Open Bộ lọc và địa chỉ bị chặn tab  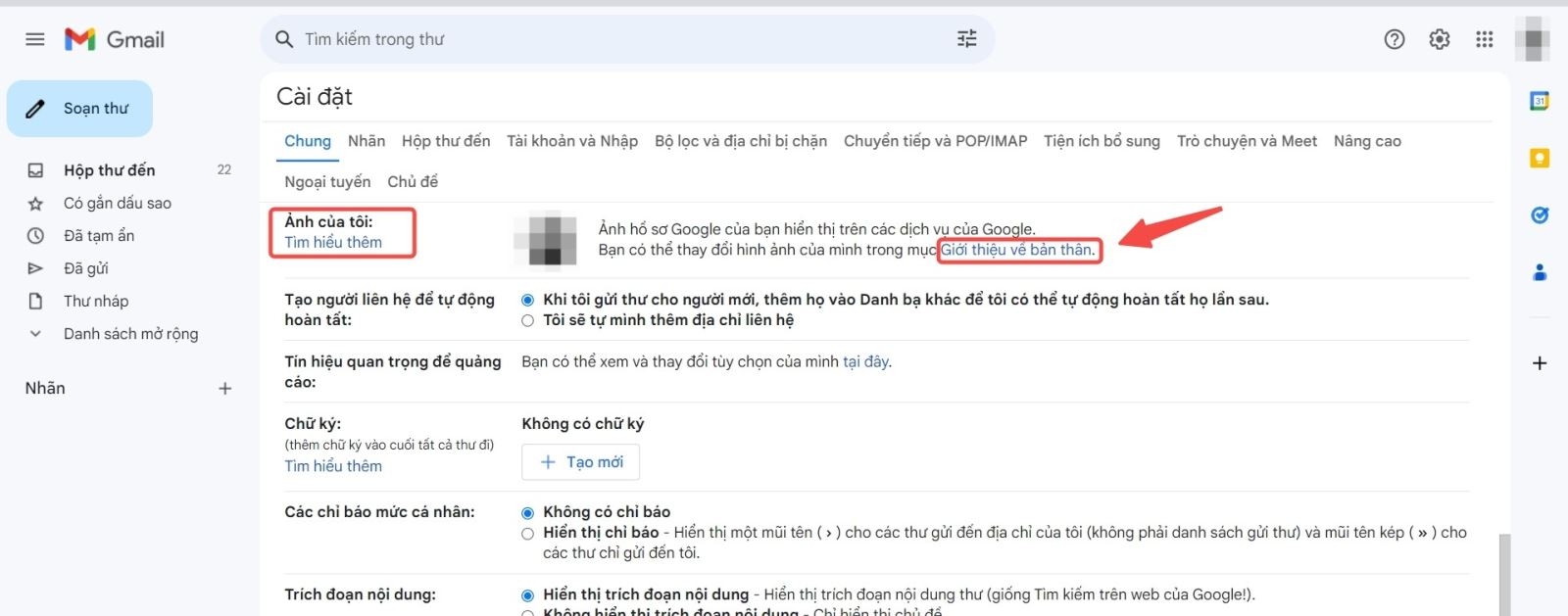pyautogui.click(x=741, y=141)
